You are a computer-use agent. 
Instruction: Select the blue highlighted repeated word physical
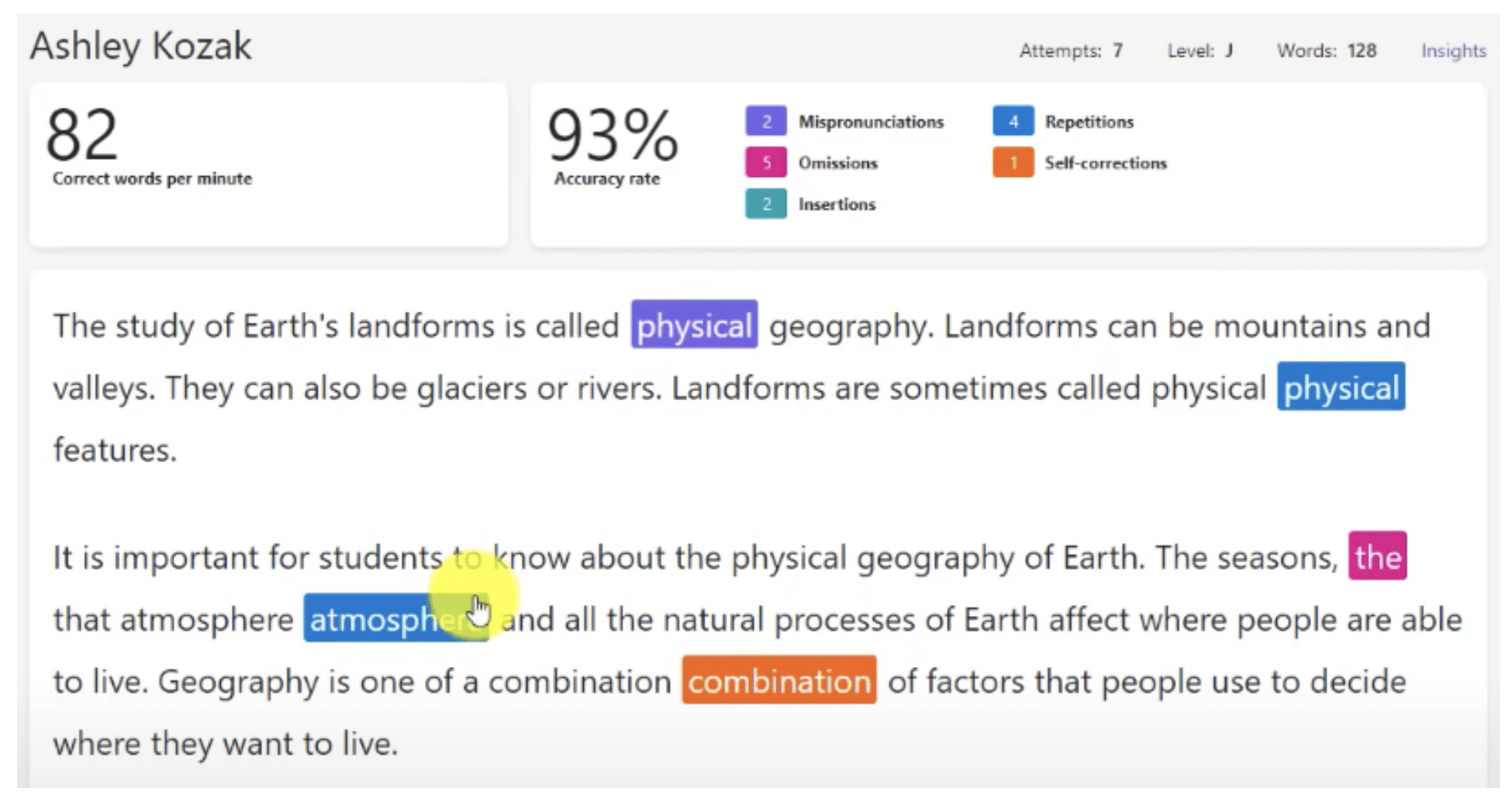coord(1340,387)
